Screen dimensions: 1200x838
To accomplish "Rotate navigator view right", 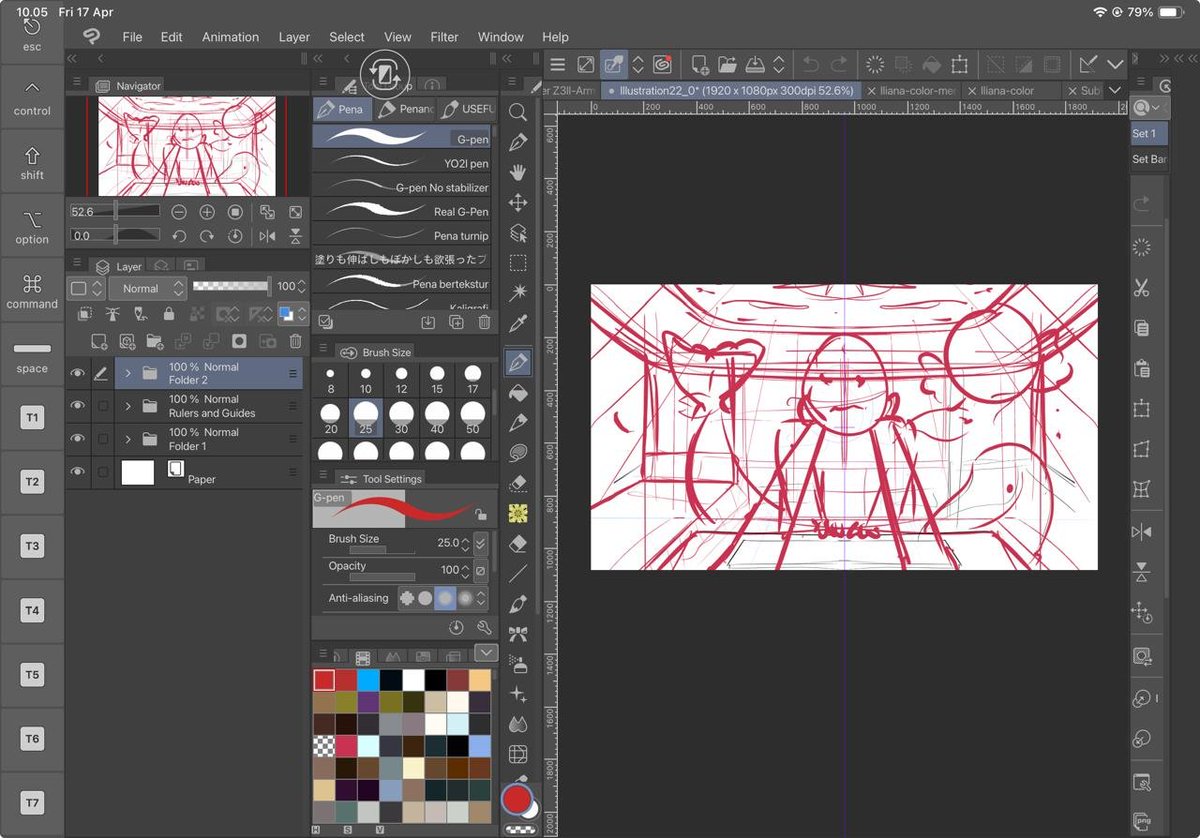I will click(x=207, y=236).
